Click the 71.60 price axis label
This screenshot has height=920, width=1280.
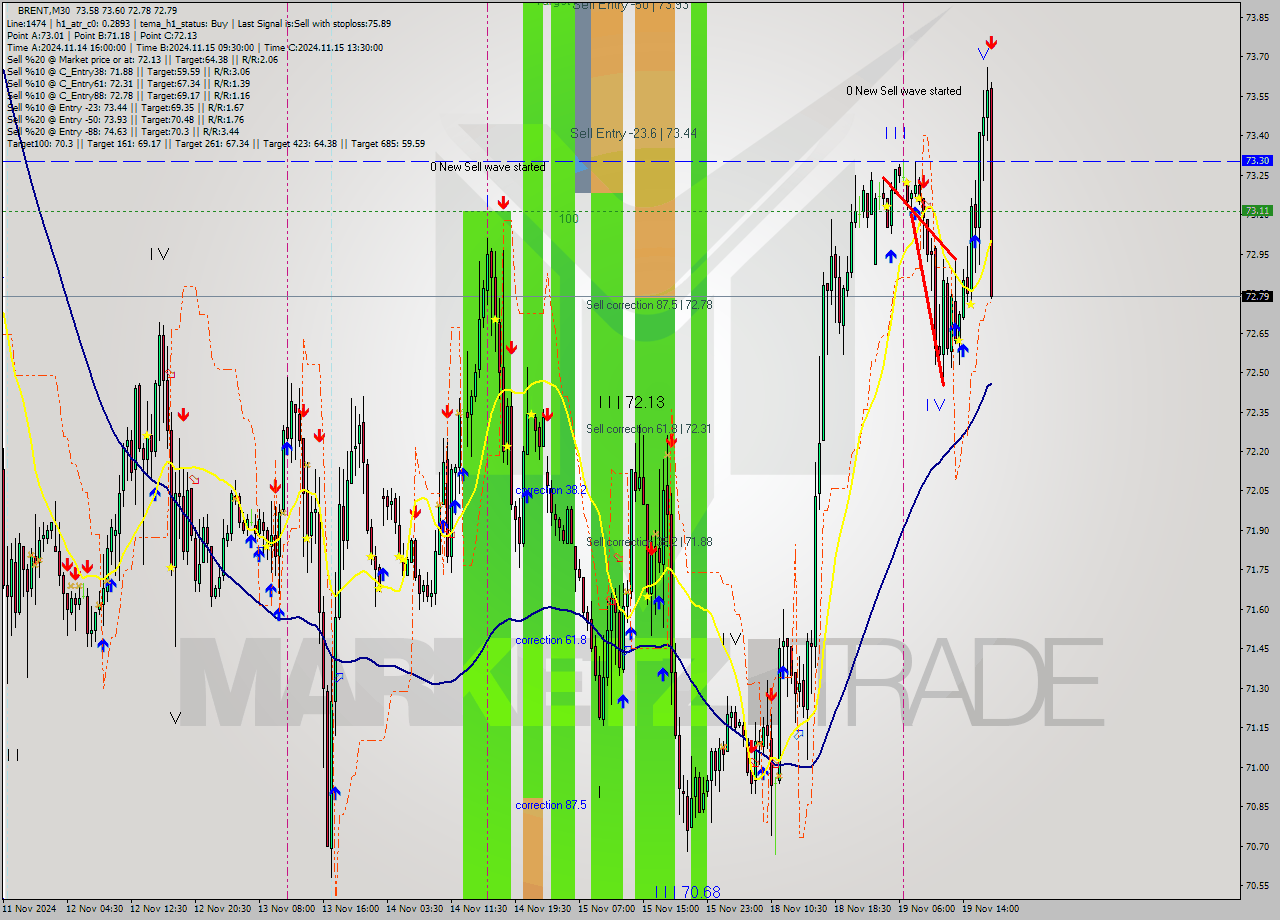coord(1256,609)
